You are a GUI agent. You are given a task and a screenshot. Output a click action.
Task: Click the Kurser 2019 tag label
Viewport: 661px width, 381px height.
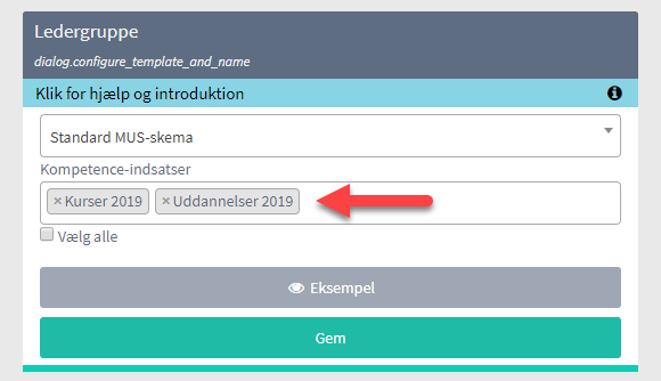pyautogui.click(x=103, y=201)
